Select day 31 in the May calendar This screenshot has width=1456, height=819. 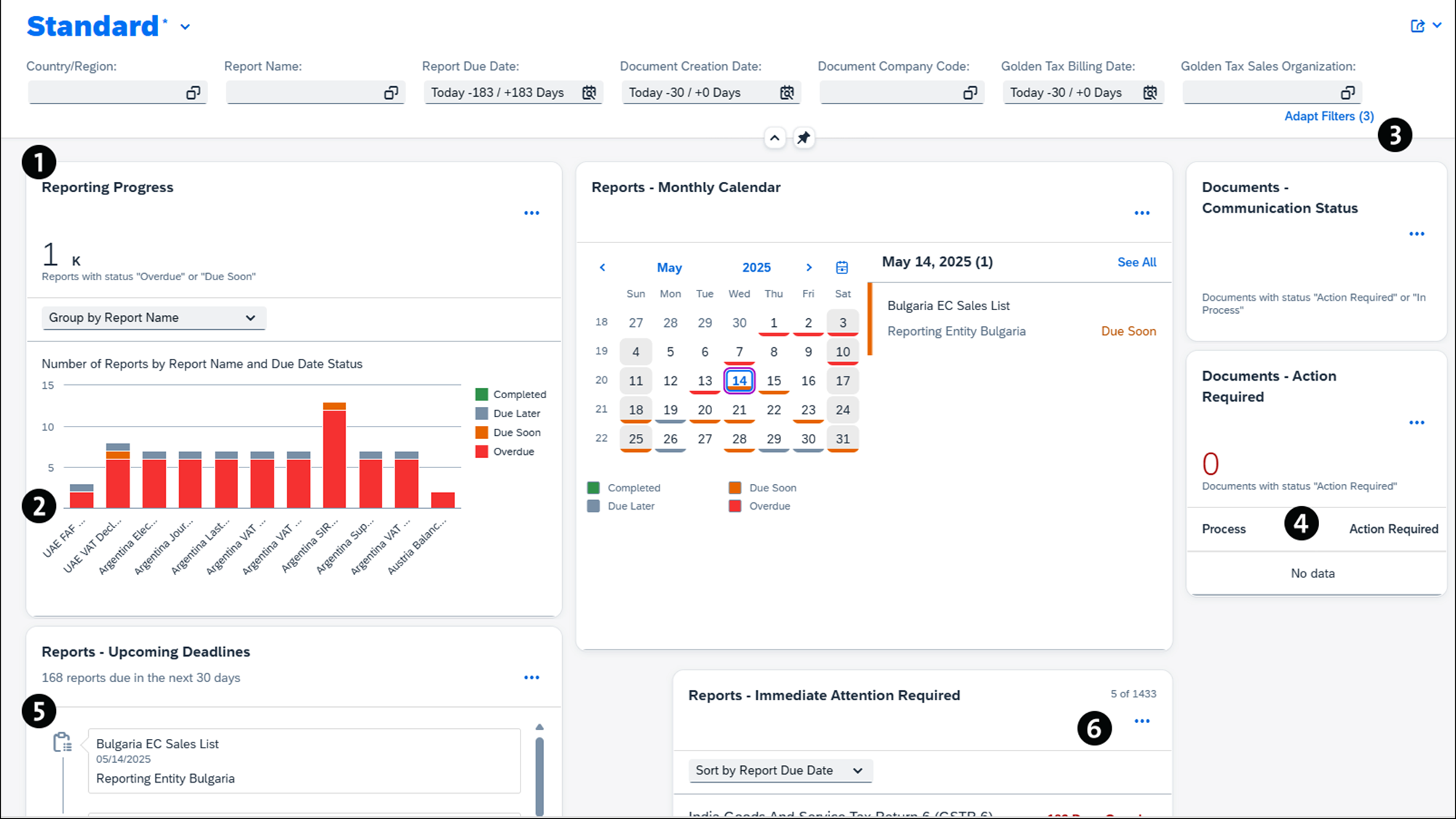(842, 438)
